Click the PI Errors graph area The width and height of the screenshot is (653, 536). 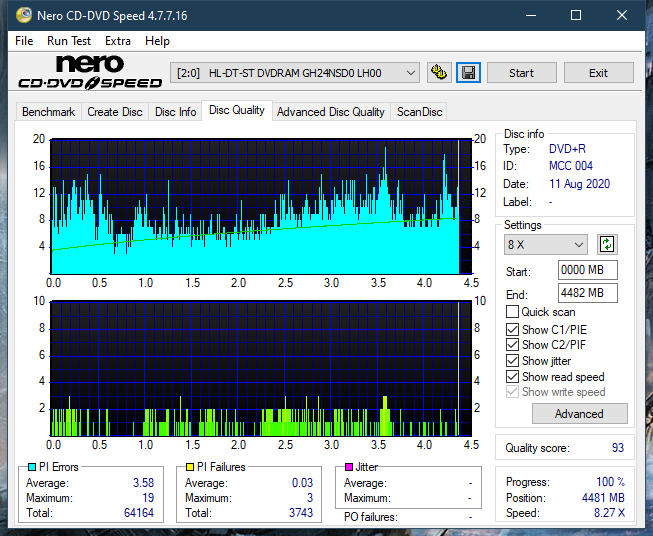tap(261, 207)
